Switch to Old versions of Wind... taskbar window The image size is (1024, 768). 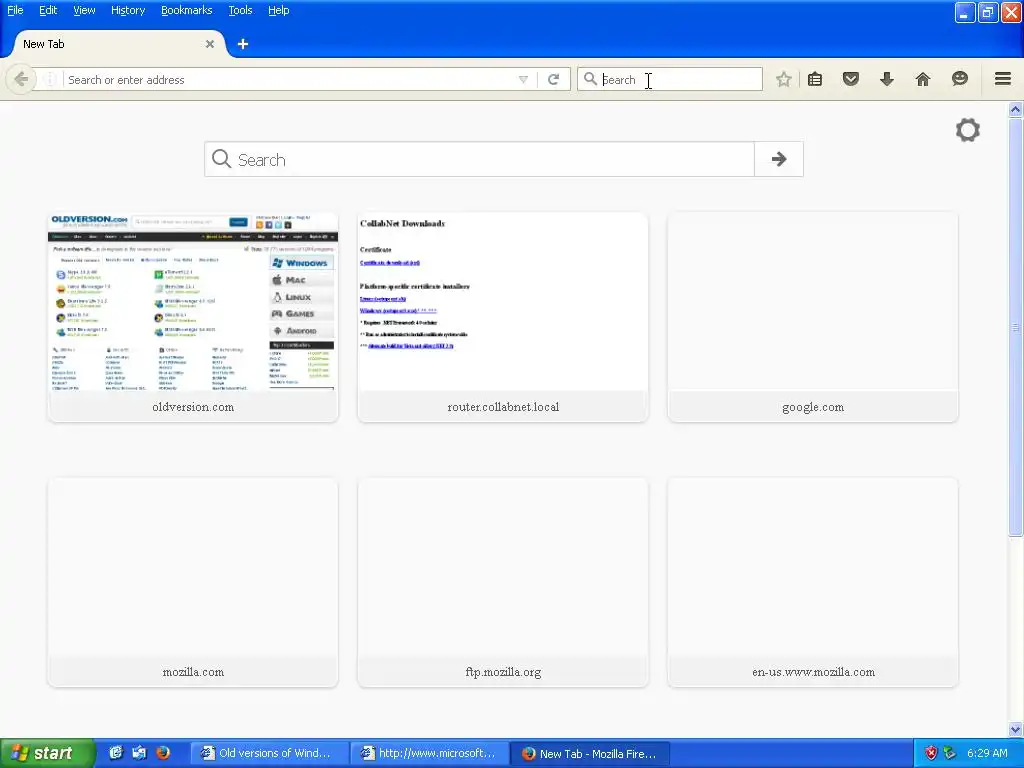[x=269, y=754]
